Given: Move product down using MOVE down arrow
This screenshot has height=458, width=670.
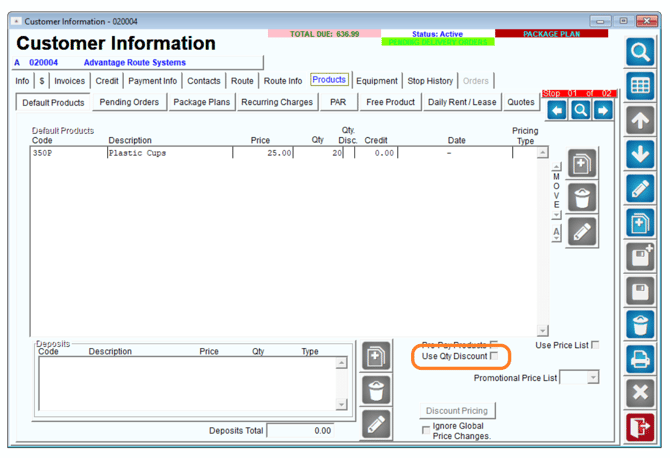Looking at the screenshot, I should [x=556, y=214].
